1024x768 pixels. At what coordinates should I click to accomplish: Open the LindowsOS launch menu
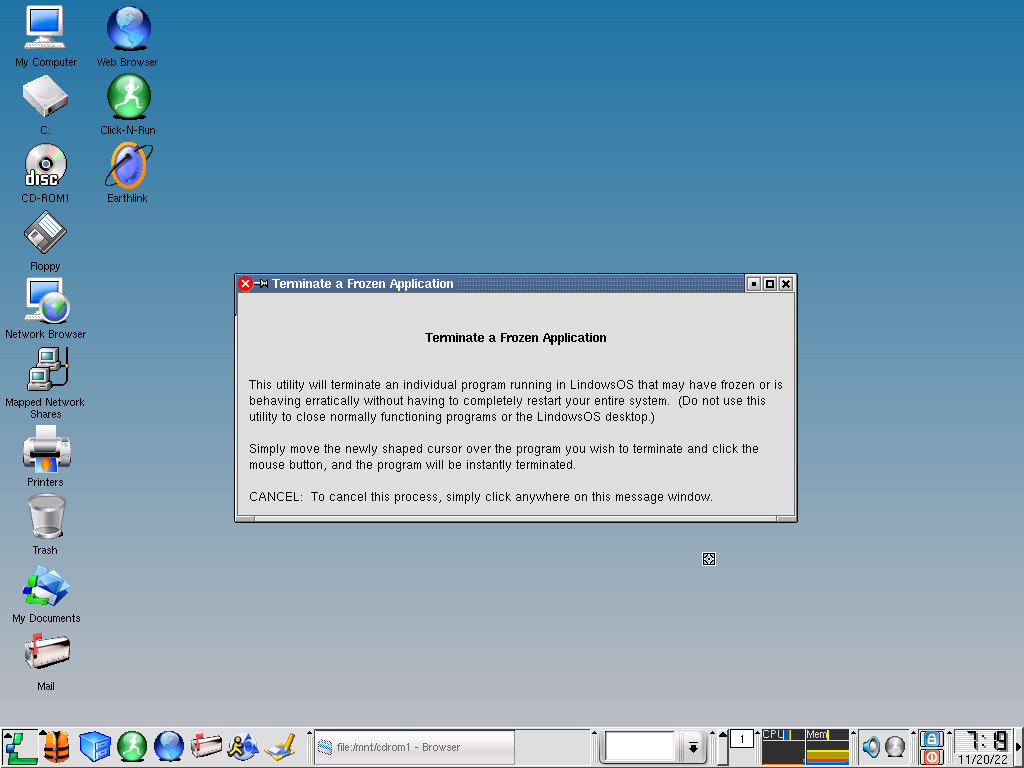[20, 747]
